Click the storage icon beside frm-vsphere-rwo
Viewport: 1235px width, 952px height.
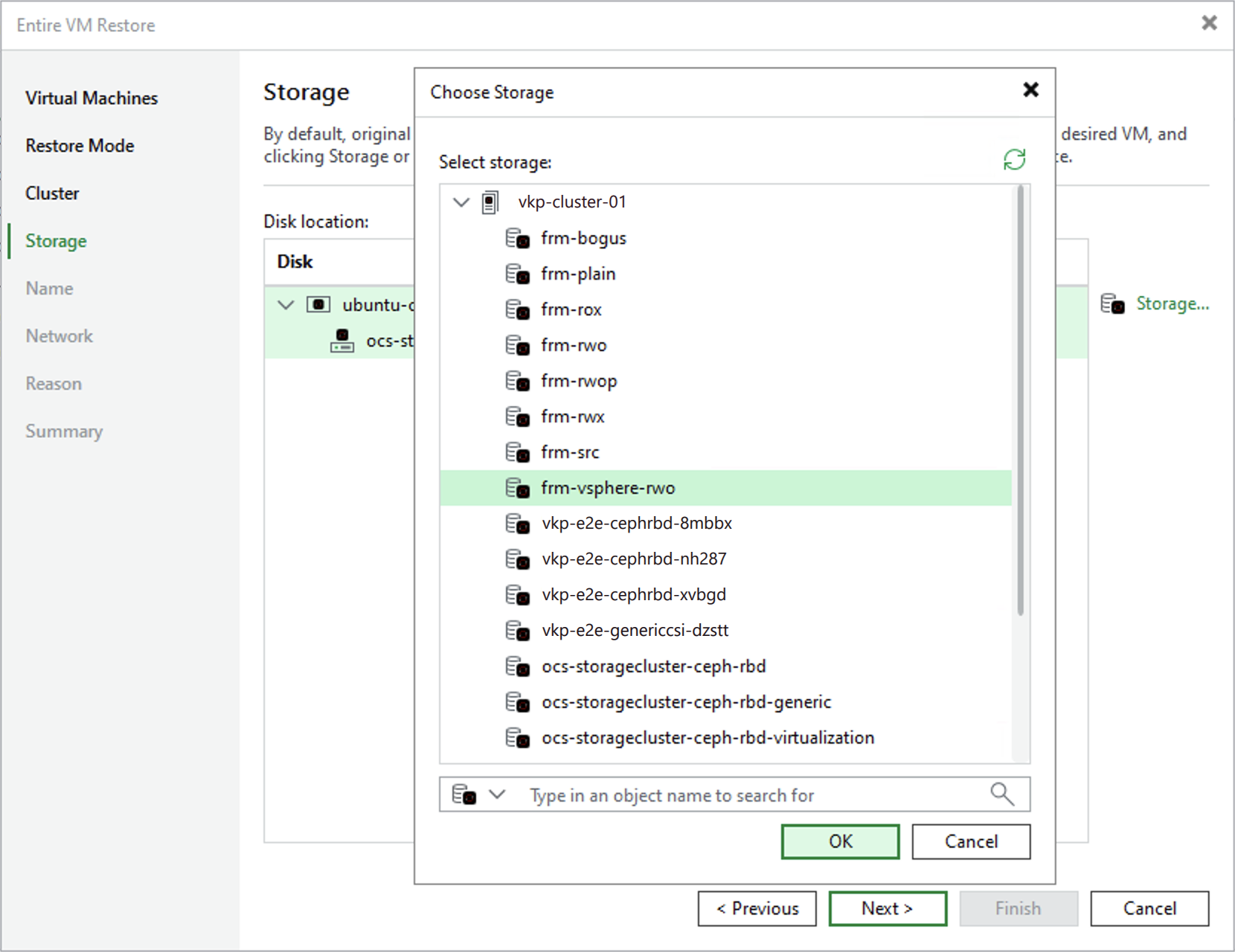click(517, 489)
